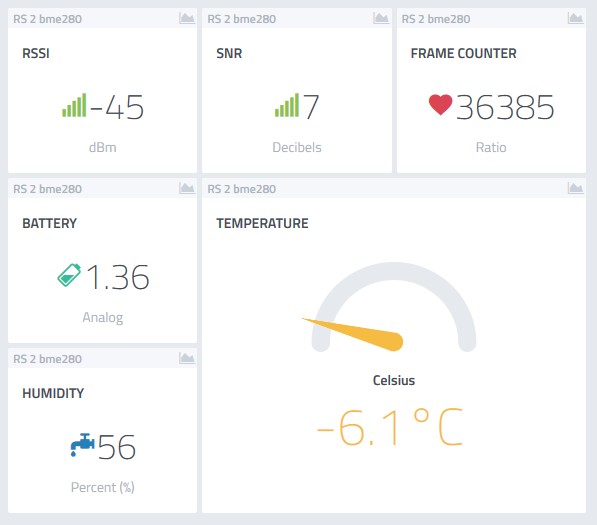Click the green battery icon

69,274
